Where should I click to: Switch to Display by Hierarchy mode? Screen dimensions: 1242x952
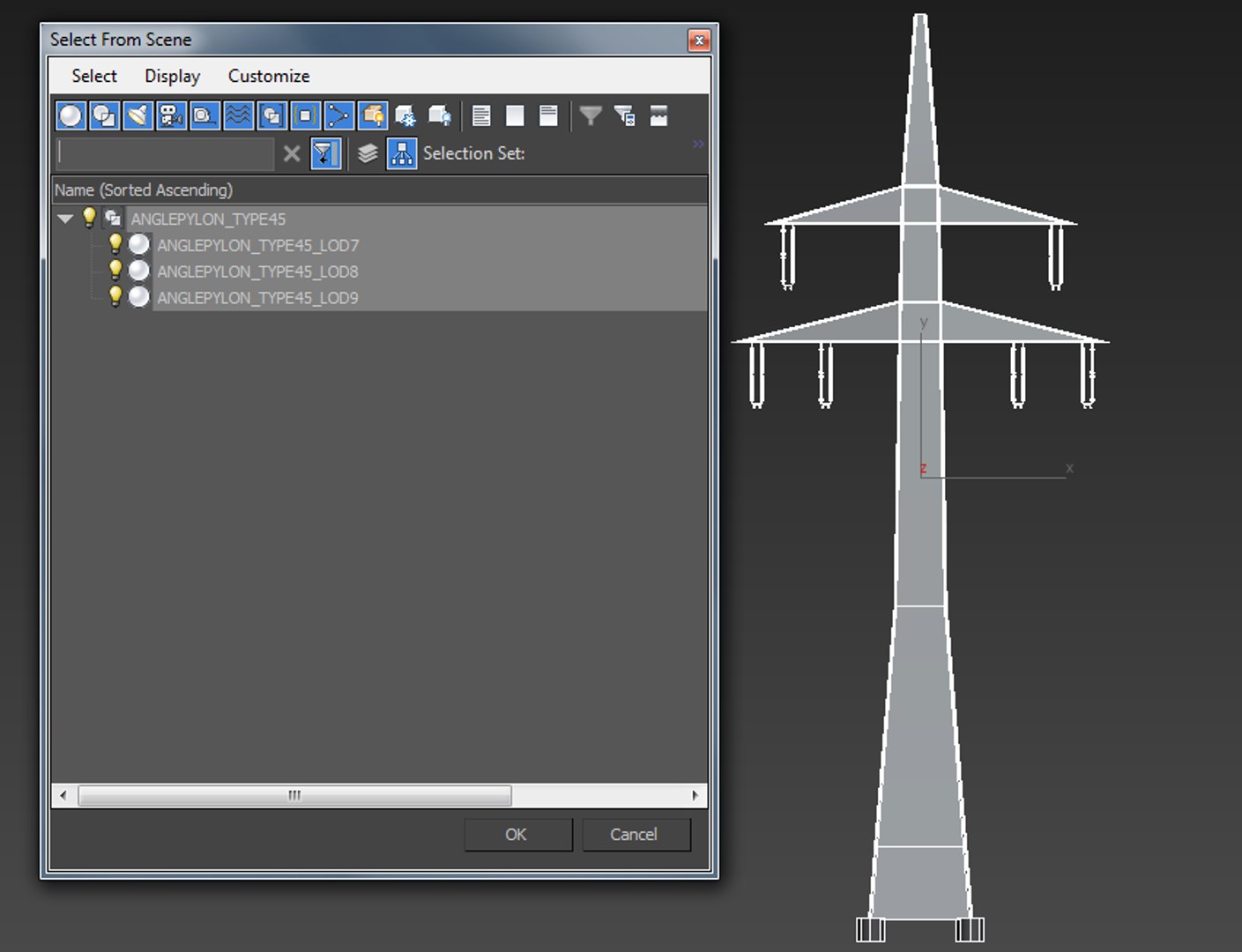(x=402, y=153)
